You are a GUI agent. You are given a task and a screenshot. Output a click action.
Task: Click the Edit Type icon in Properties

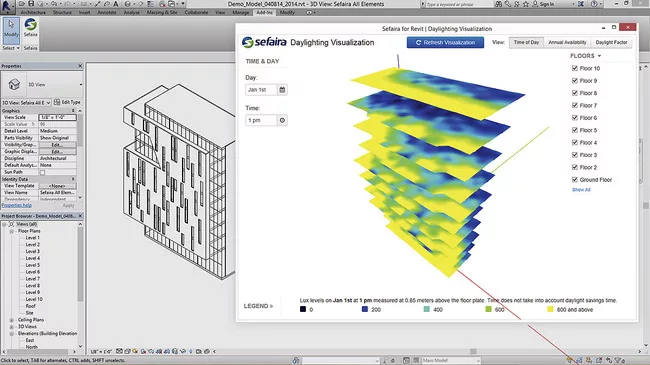57,102
